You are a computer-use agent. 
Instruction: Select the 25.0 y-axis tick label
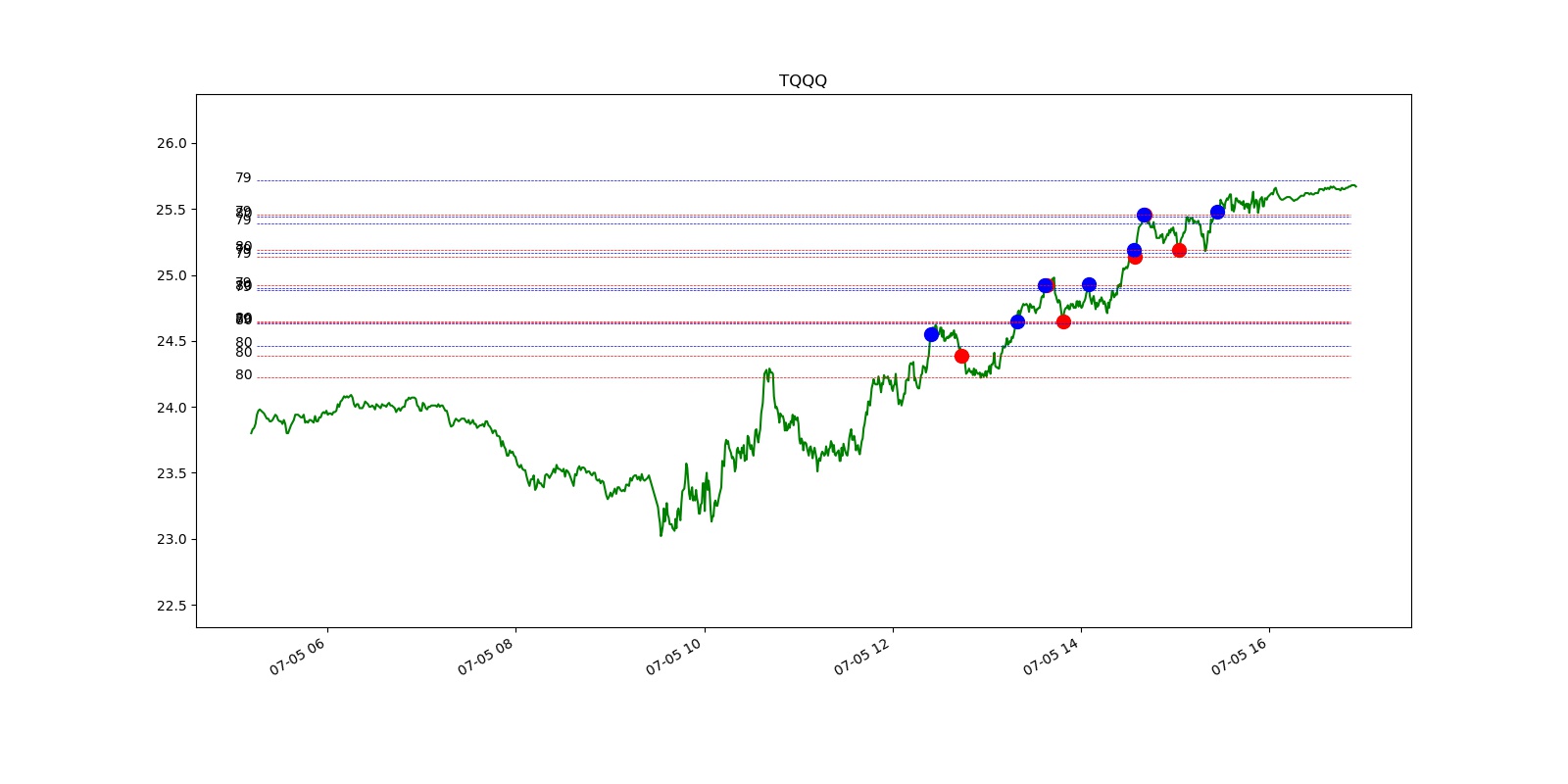point(171,275)
